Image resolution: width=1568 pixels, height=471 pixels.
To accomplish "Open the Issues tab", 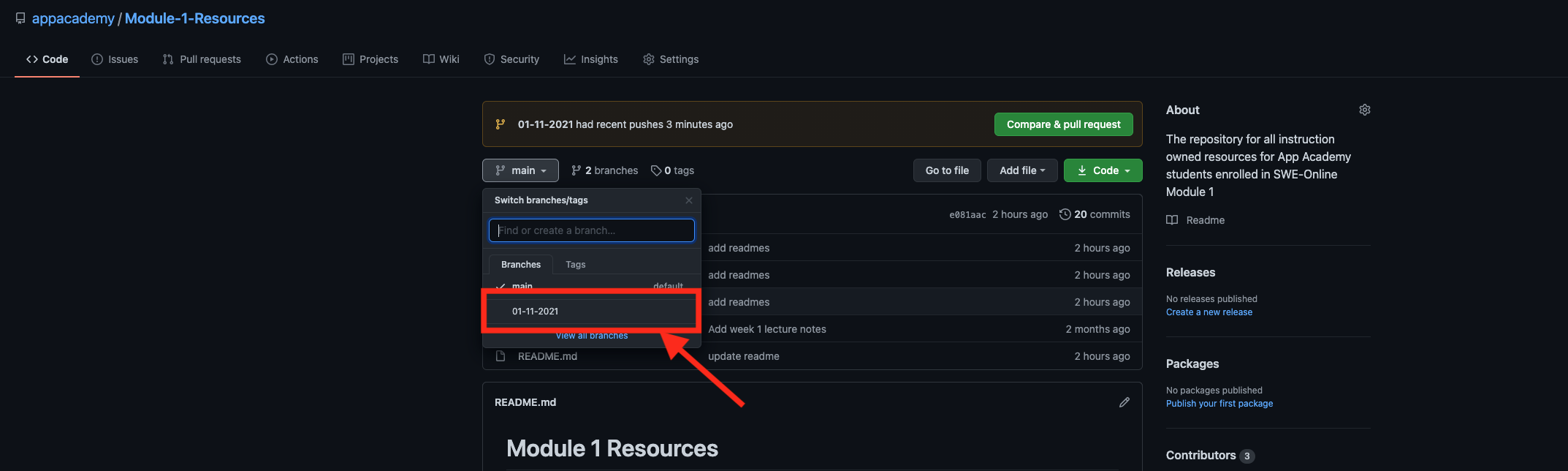I will [115, 59].
